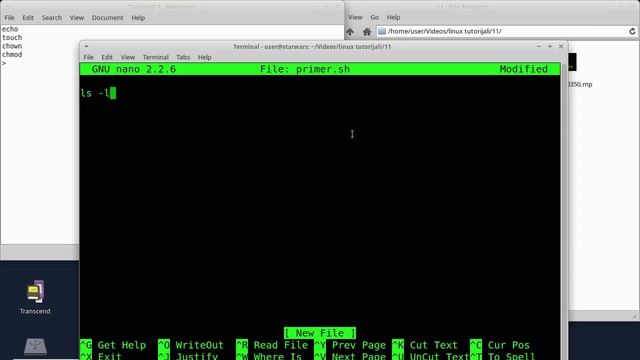This screenshot has height=360, width=640.
Task: Open Go menu in File Manager
Action: (x=374, y=17)
